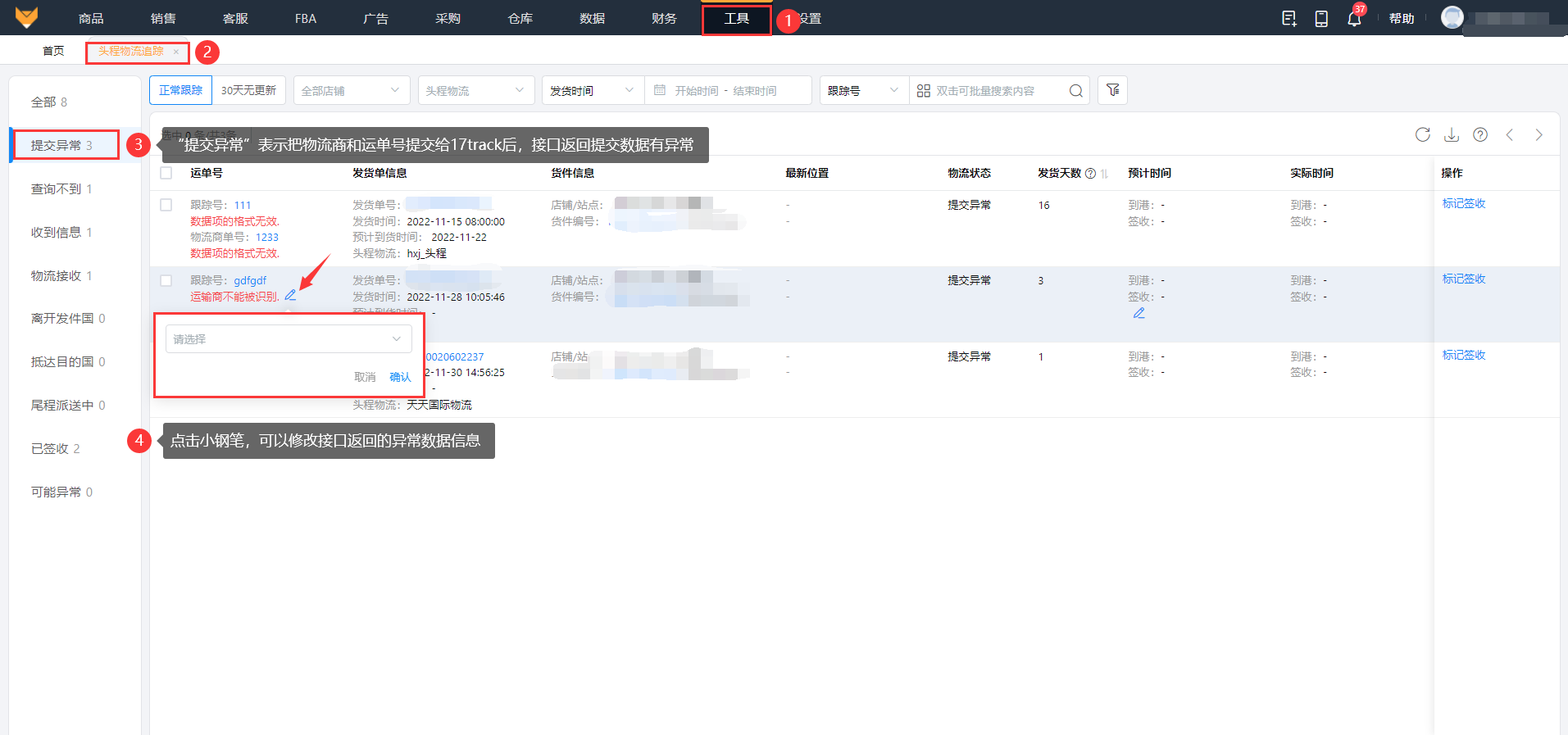
Task: Click the pencil edit icon beside 运输商不能被识别
Action: (290, 296)
